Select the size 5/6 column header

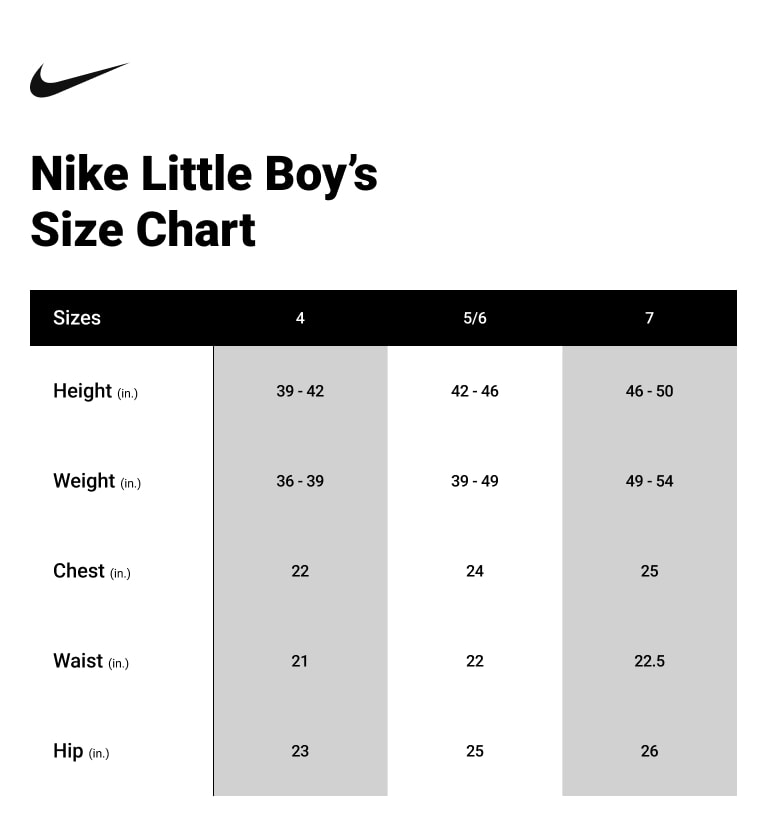click(475, 318)
